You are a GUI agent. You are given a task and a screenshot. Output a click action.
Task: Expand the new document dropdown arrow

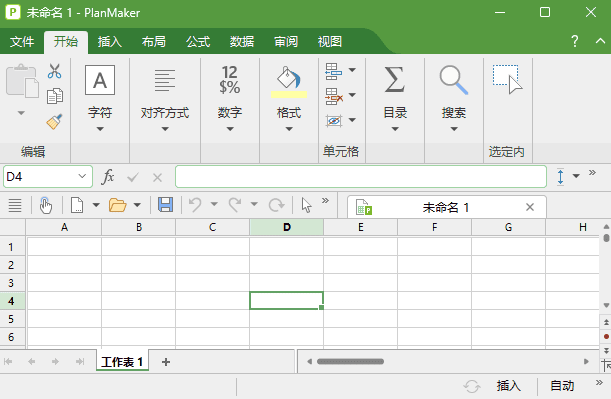point(96,205)
